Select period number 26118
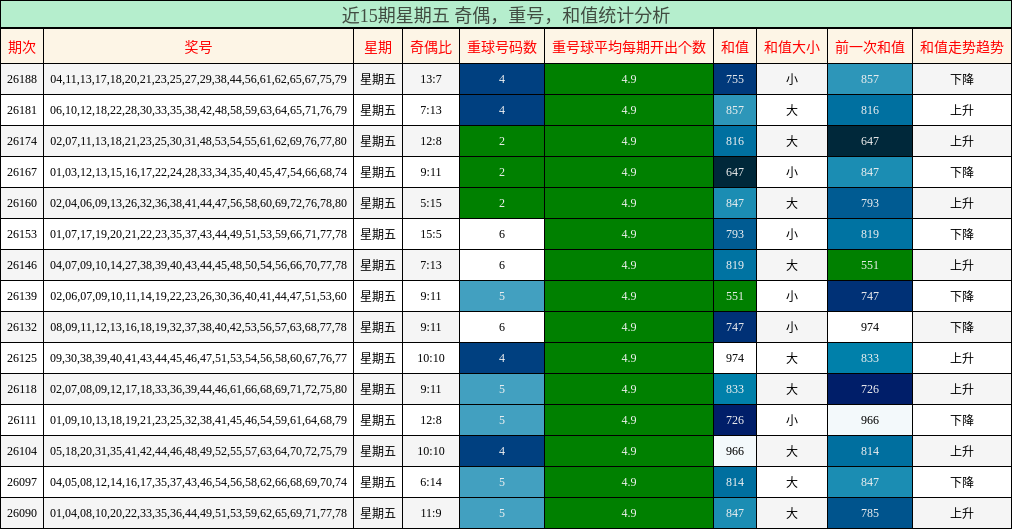1012x529 pixels. [x=22, y=389]
